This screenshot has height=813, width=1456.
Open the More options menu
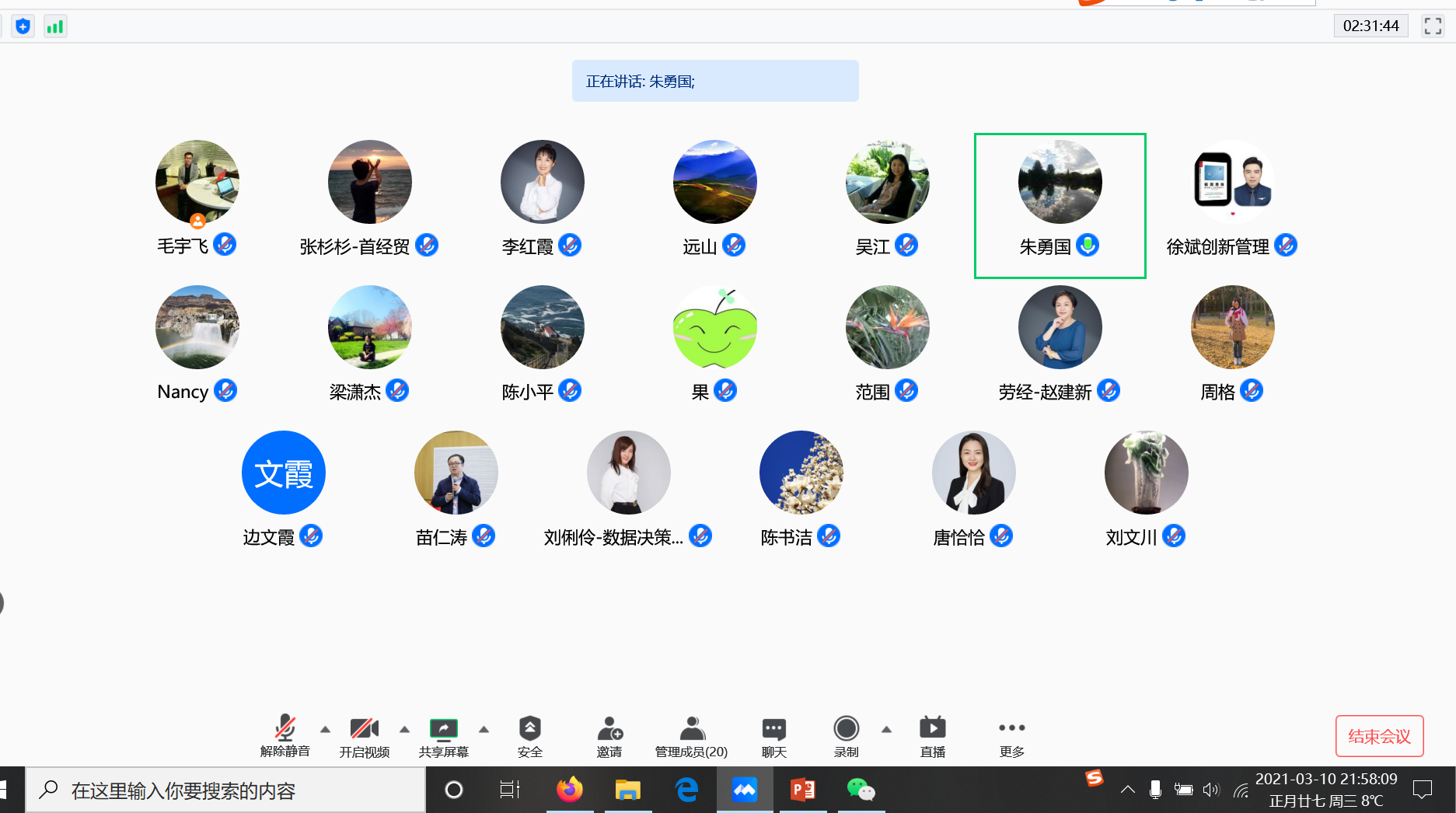tap(1011, 736)
